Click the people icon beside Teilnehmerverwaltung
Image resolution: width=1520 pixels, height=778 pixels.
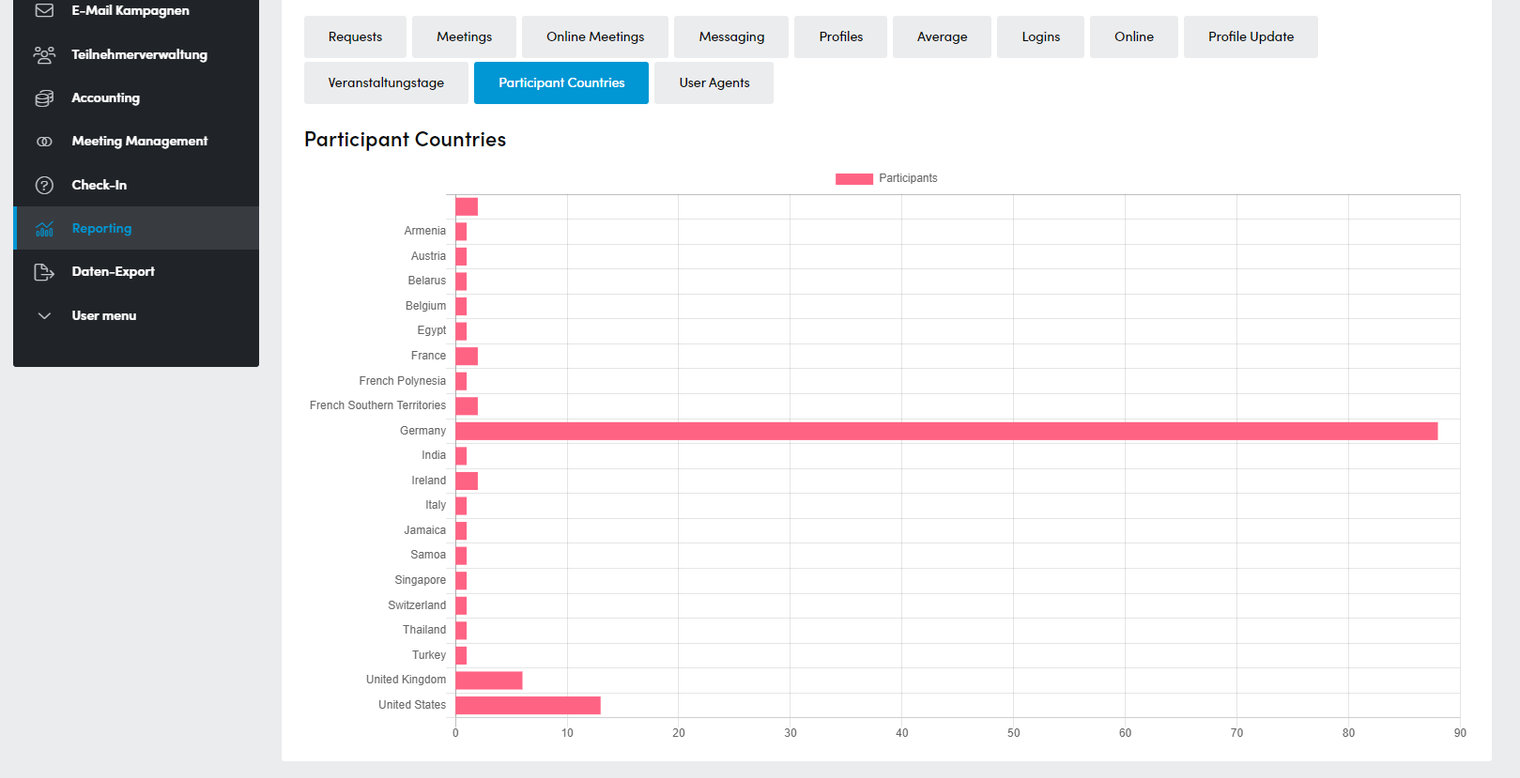[x=44, y=55]
